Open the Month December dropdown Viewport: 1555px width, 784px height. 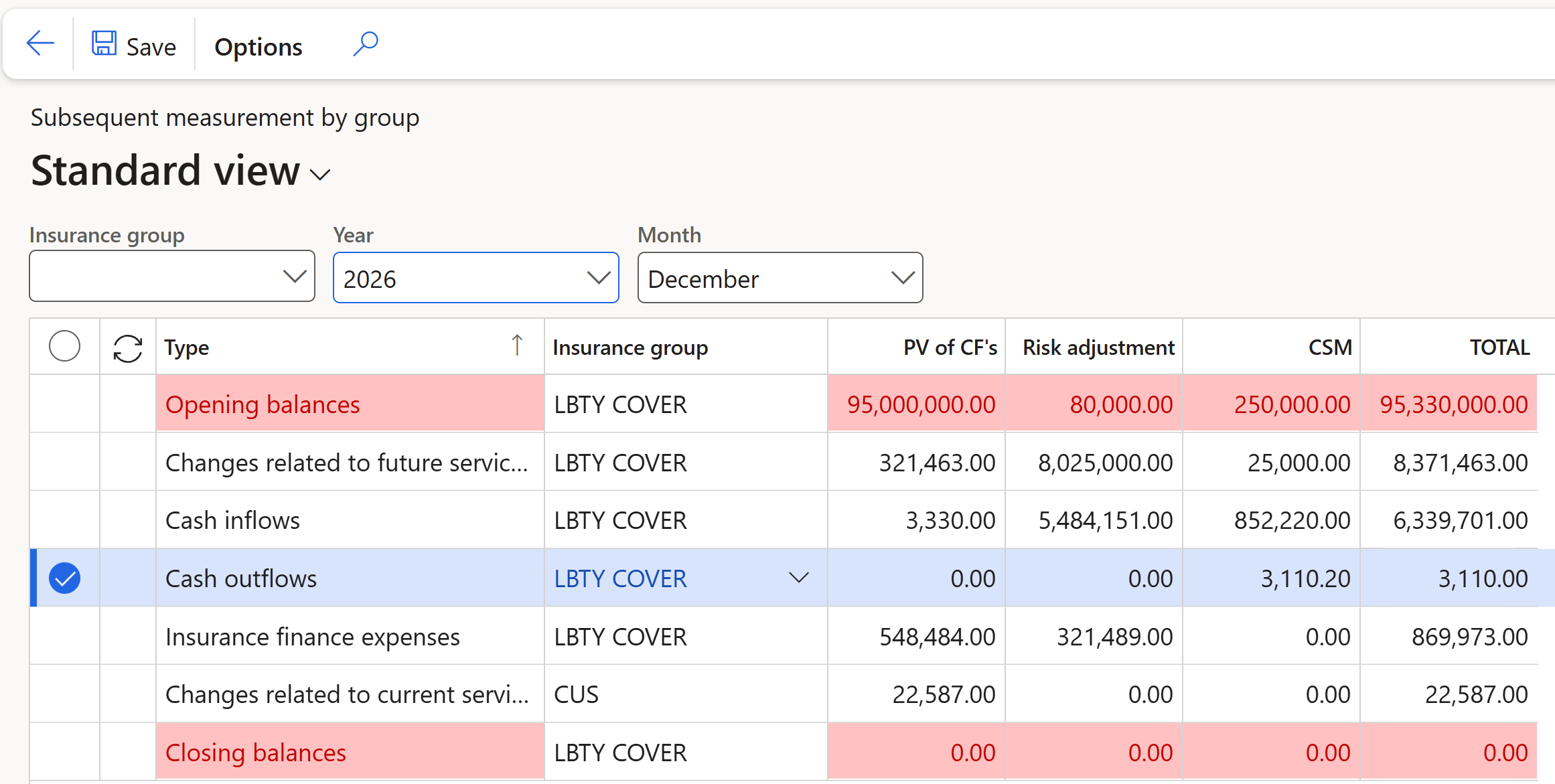[x=902, y=278]
